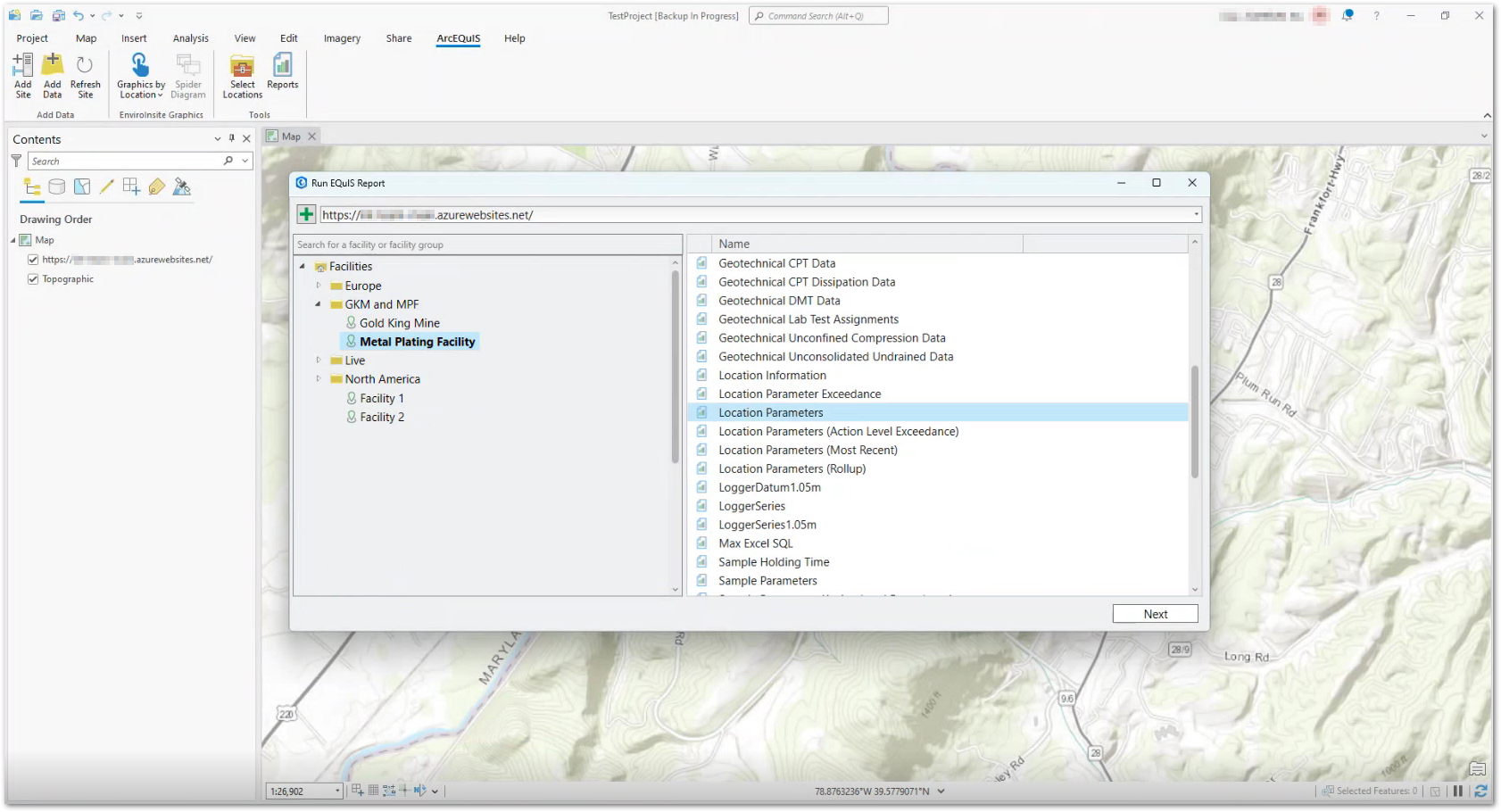Image resolution: width=1501 pixels, height=812 pixels.
Task: Select Facility 2 in the tree
Action: [x=381, y=417]
